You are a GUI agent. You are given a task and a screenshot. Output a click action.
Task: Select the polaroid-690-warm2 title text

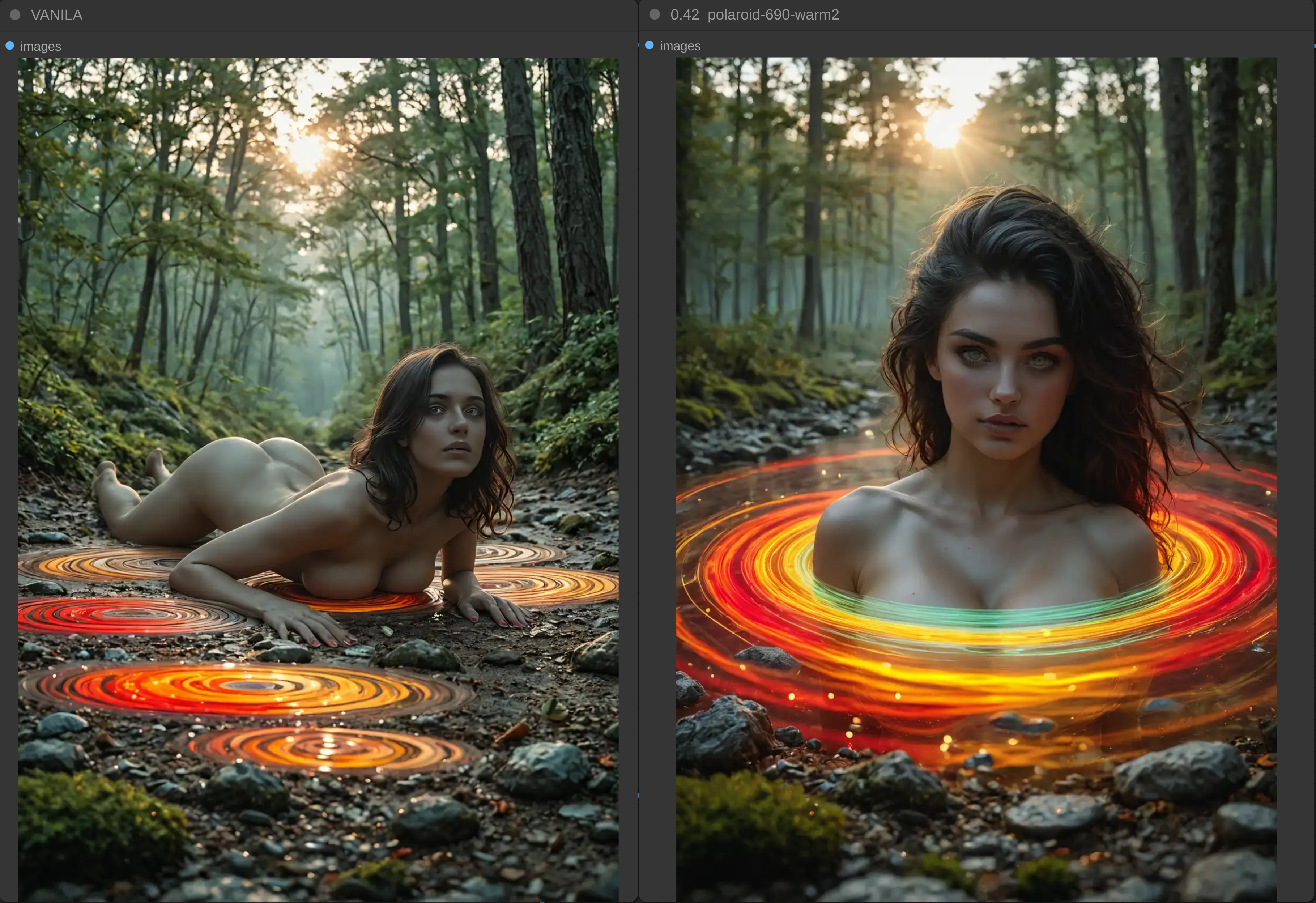(773, 15)
